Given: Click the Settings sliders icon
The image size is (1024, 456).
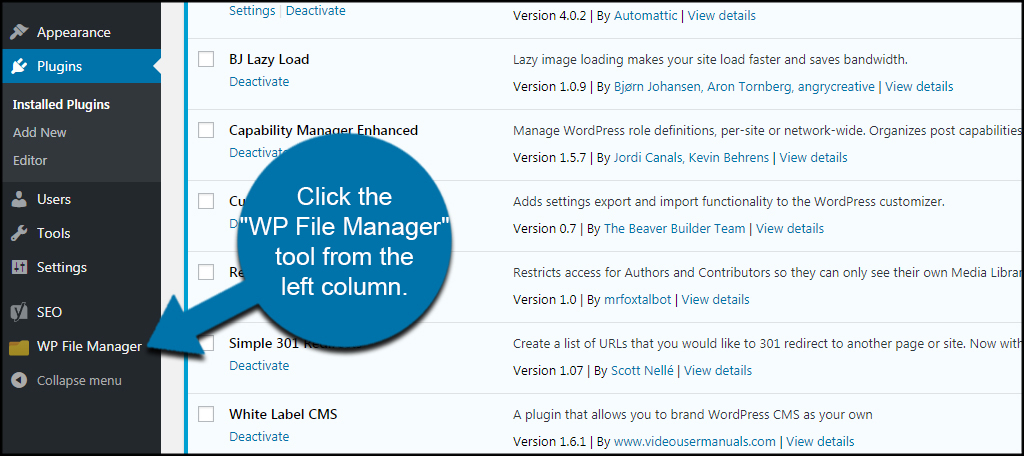Looking at the screenshot, I should (19, 267).
